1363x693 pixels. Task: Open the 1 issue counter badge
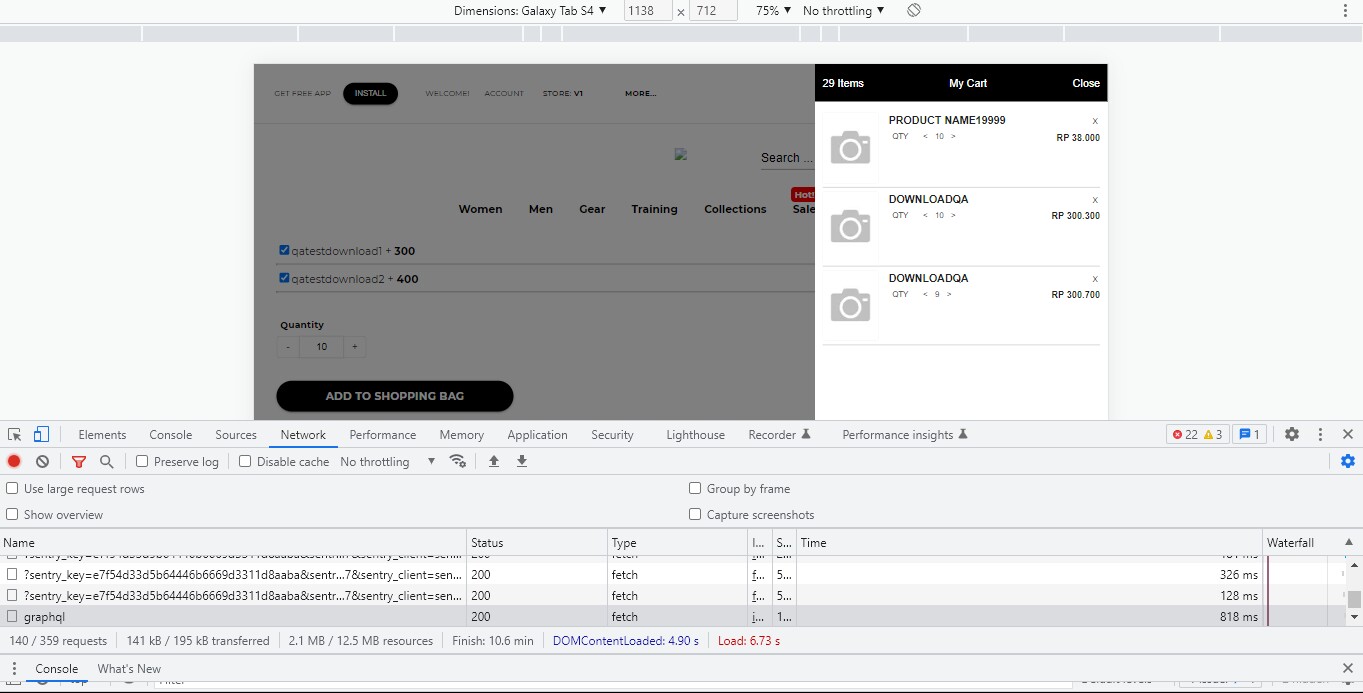pyautogui.click(x=1250, y=434)
